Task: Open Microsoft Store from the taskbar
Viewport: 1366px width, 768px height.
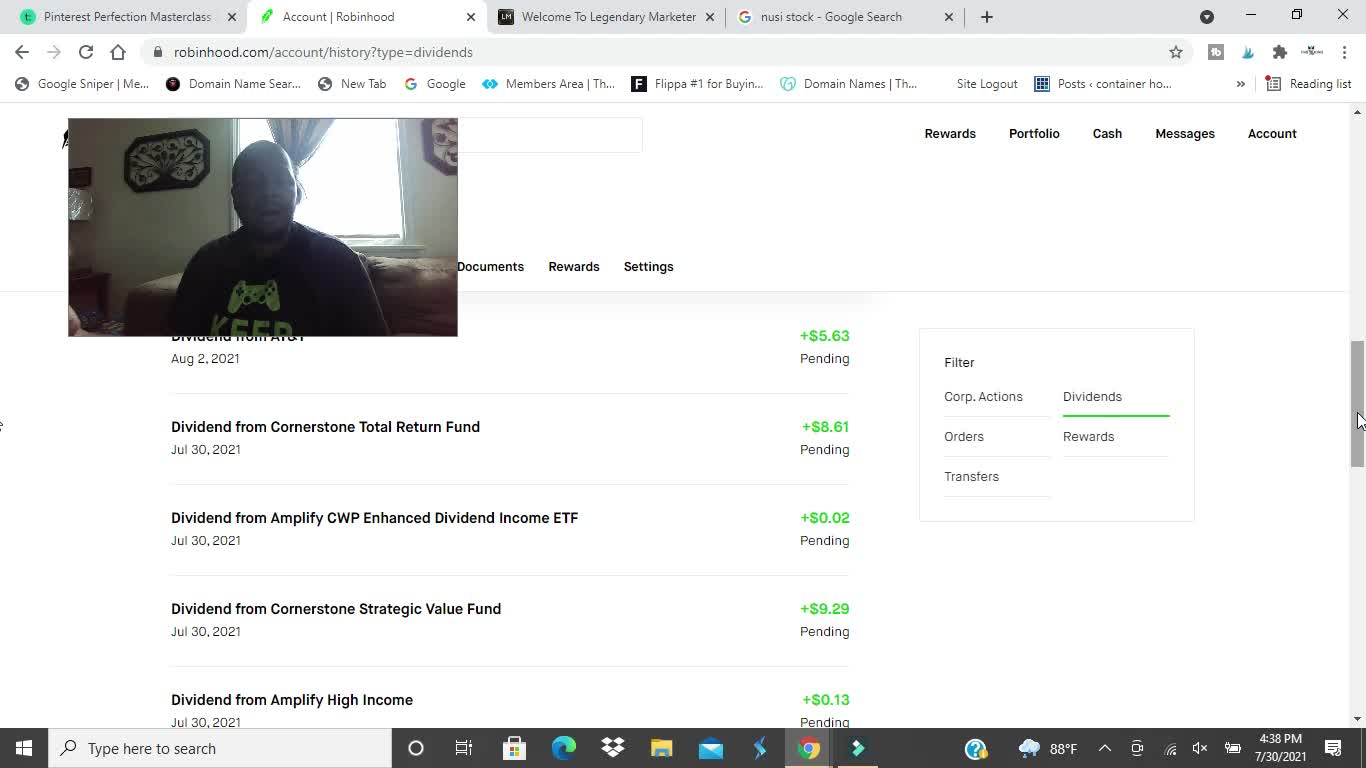Action: [x=514, y=748]
